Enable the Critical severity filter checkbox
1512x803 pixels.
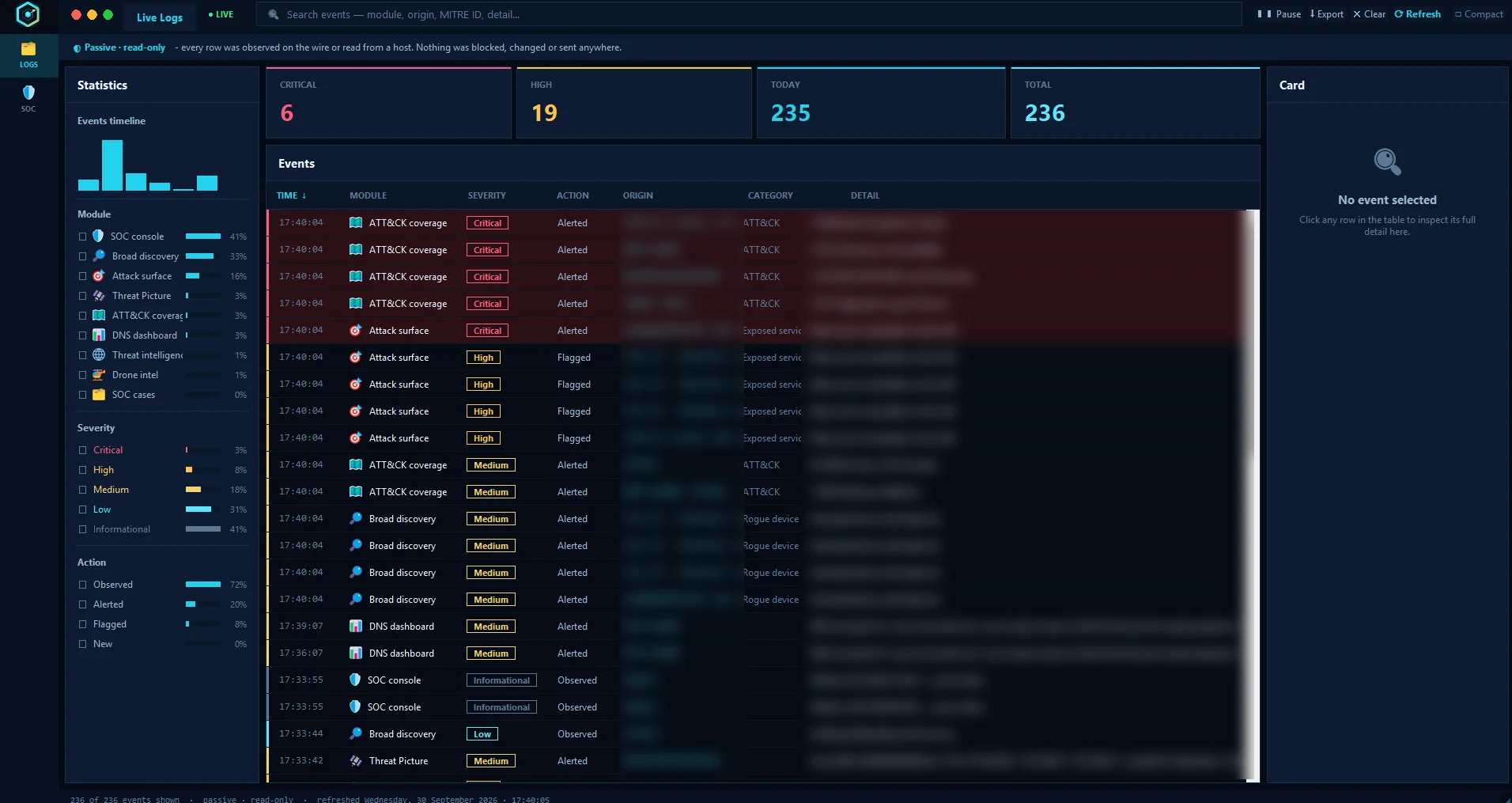point(82,449)
